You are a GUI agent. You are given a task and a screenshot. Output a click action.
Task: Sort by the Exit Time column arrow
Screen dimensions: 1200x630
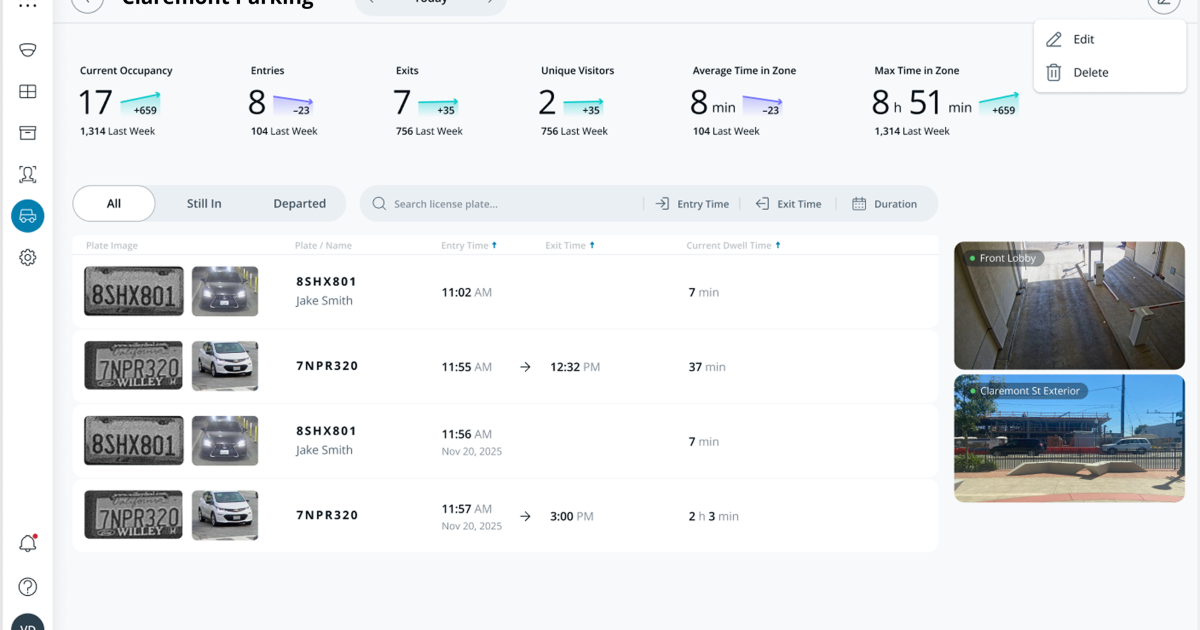pyautogui.click(x=592, y=245)
